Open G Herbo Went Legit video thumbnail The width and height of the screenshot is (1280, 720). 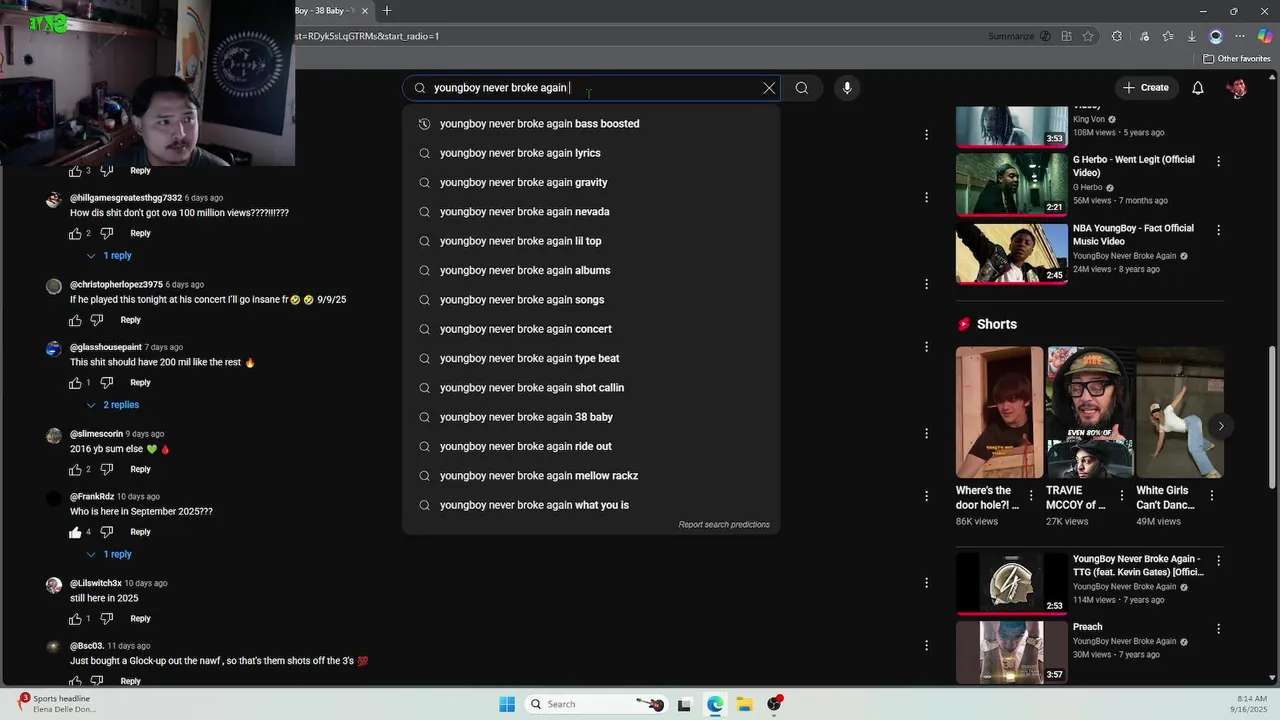(x=1011, y=184)
